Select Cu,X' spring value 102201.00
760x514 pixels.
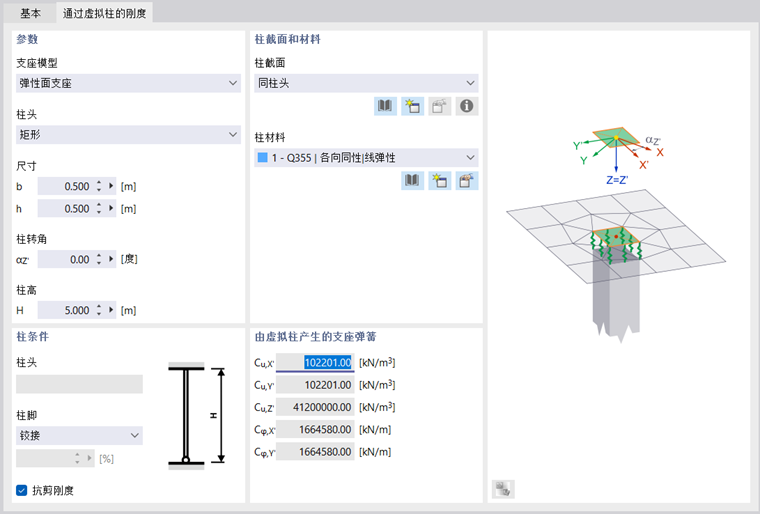pos(315,362)
